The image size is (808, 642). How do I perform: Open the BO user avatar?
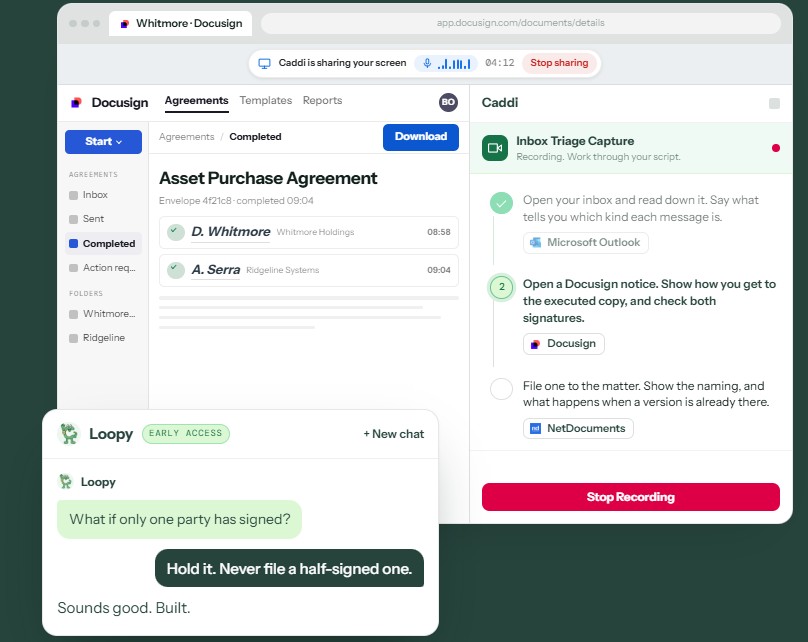(x=448, y=102)
